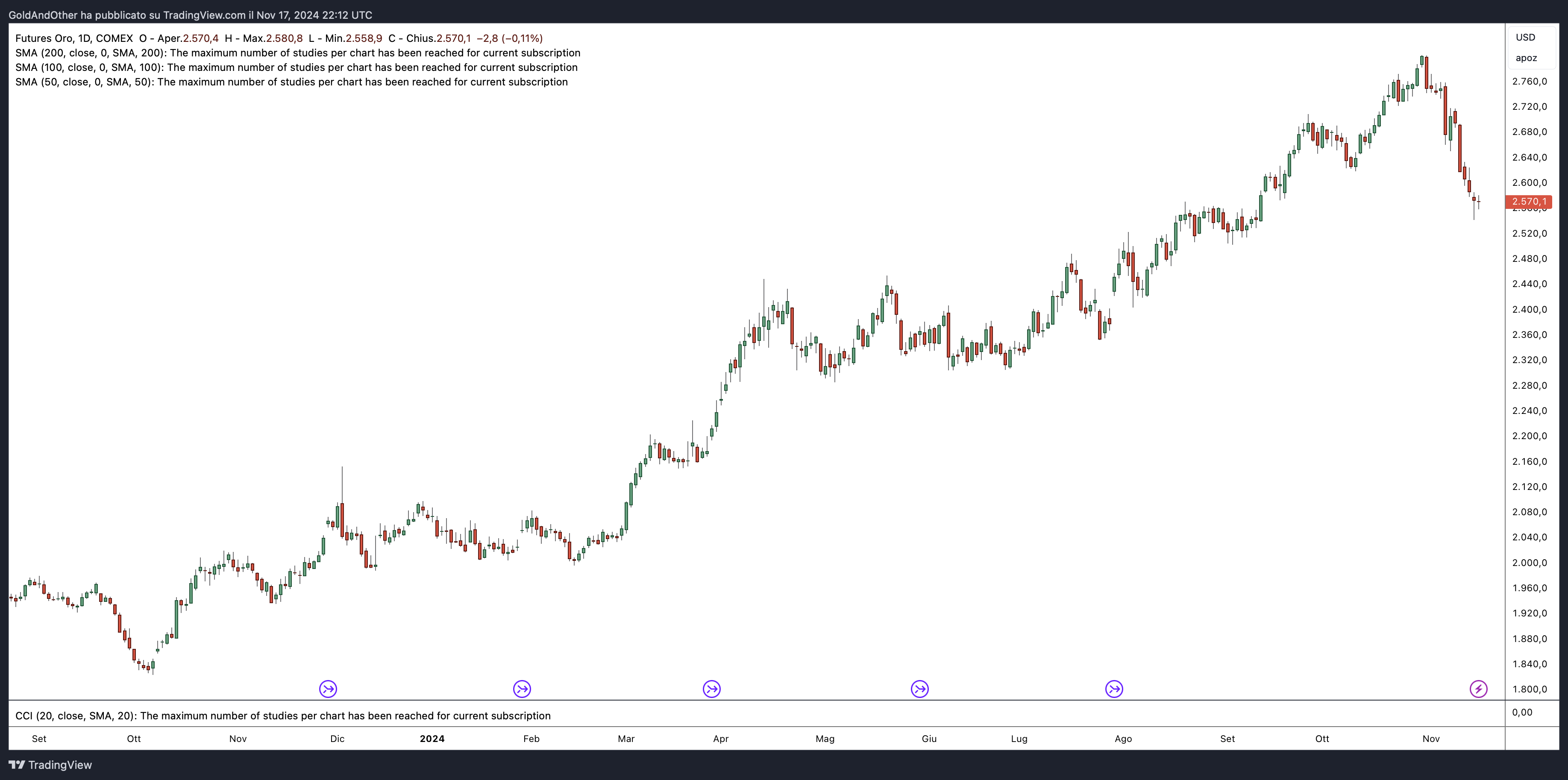Click the contract rollover icon above Dic
Viewport: 1568px width, 780px height.
(328, 689)
